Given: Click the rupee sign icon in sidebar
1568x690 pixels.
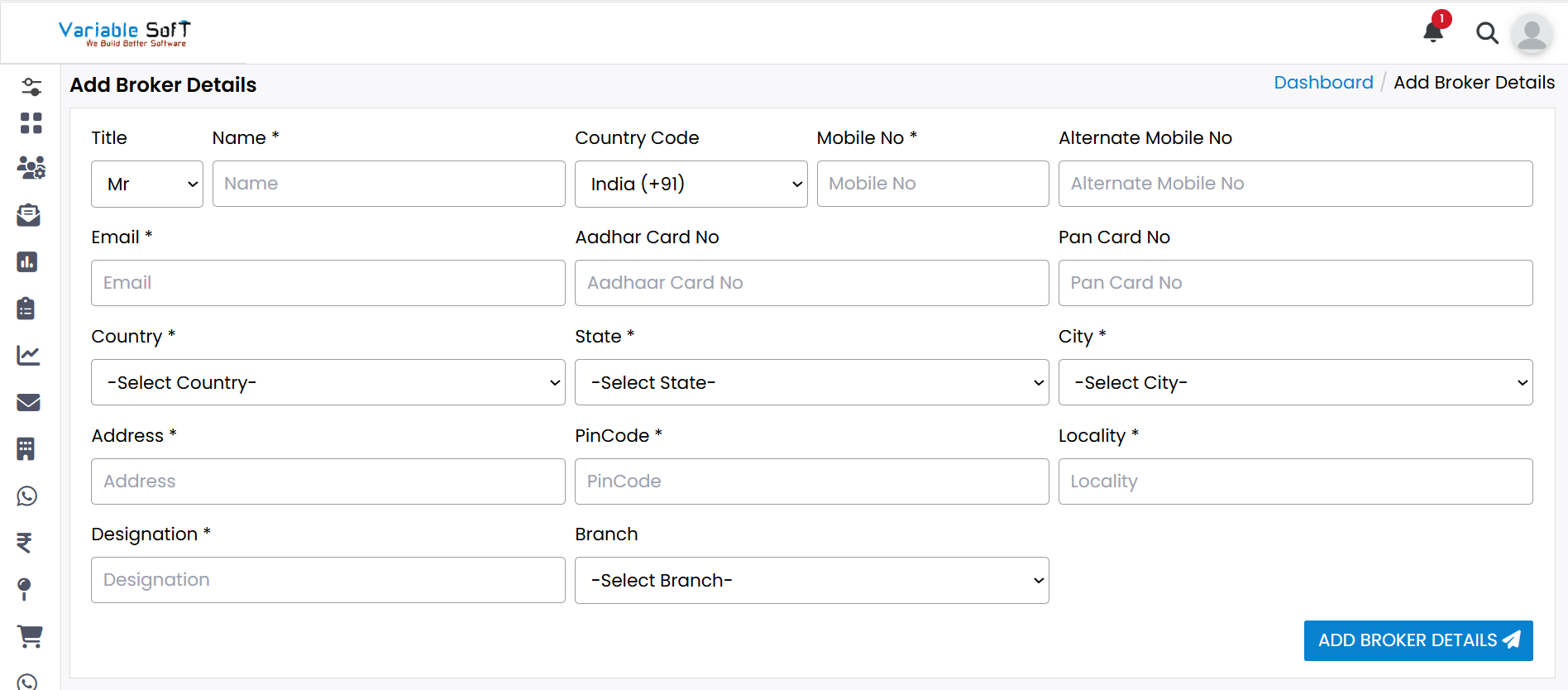Looking at the screenshot, I should 25,543.
